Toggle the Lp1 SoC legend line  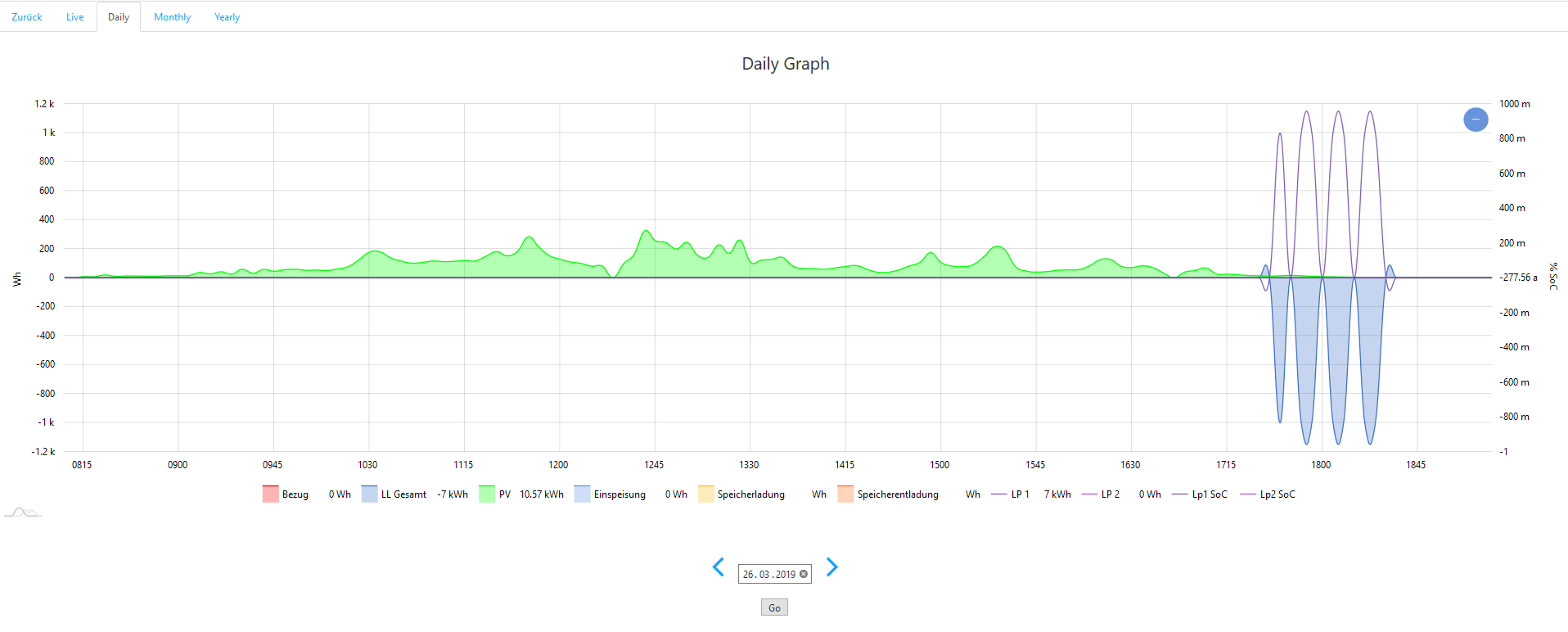coord(1200,494)
